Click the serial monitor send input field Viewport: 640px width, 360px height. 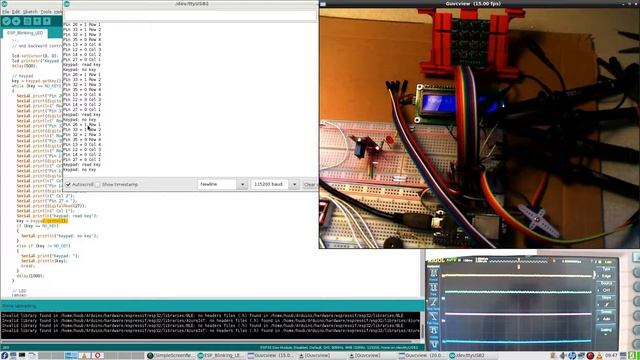pyautogui.click(x=190, y=16)
